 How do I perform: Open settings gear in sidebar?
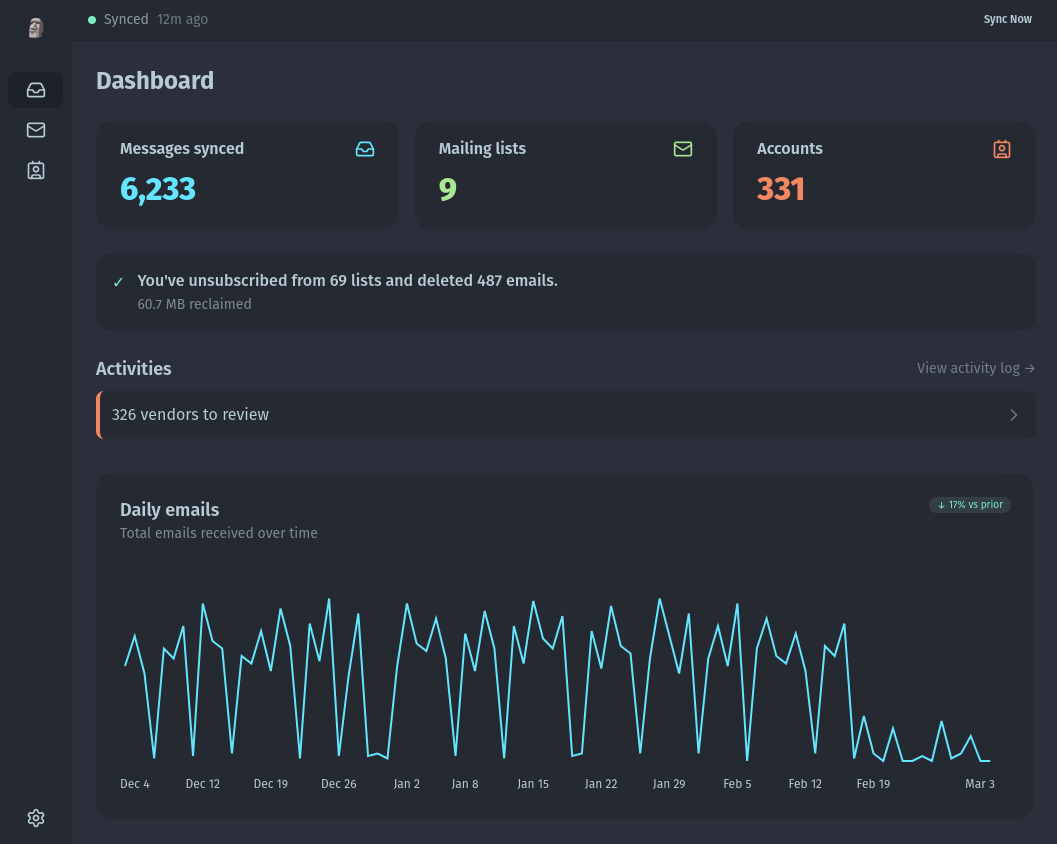click(36, 818)
